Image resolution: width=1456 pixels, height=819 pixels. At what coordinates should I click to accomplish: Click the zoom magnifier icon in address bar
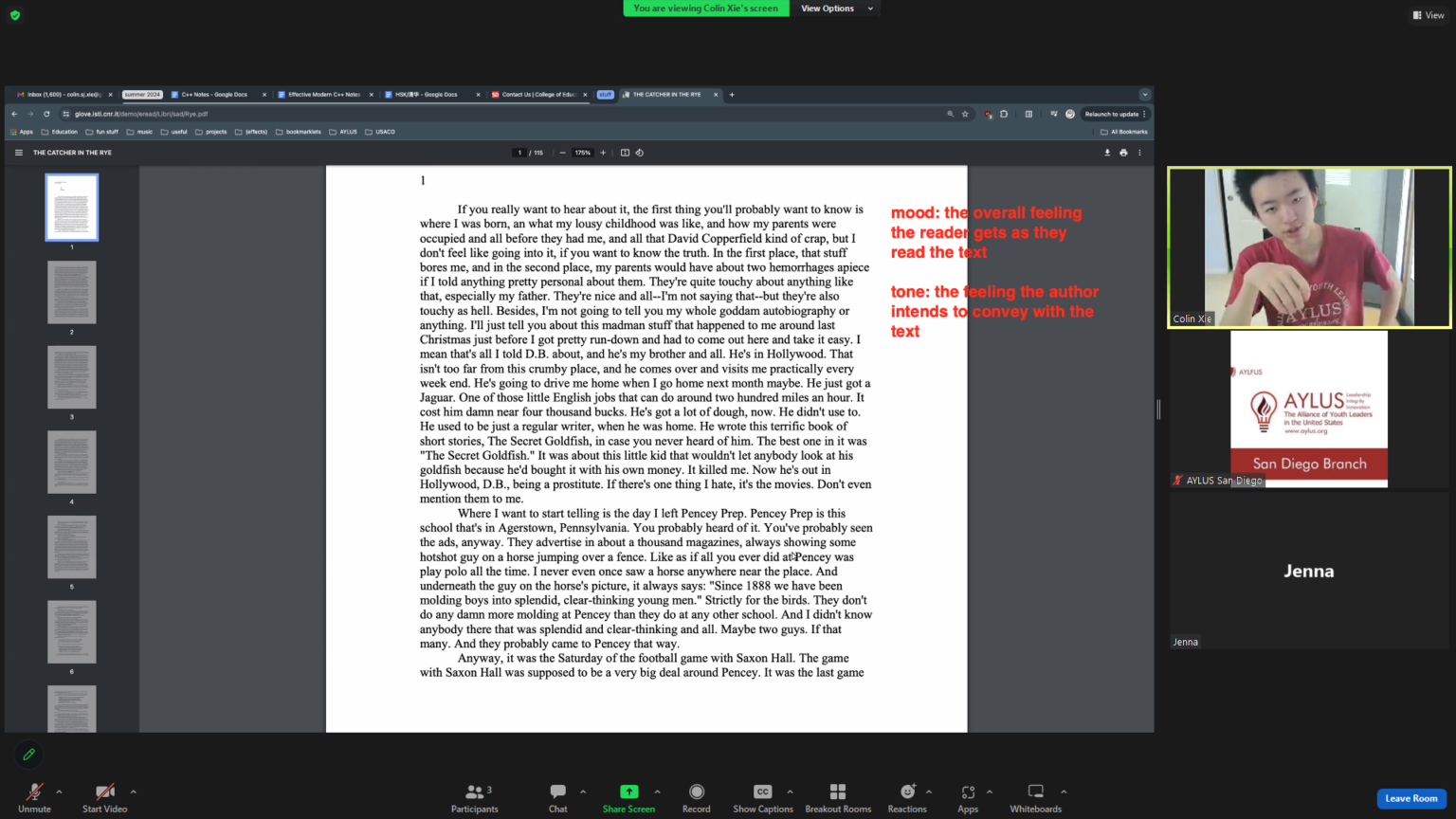click(950, 114)
